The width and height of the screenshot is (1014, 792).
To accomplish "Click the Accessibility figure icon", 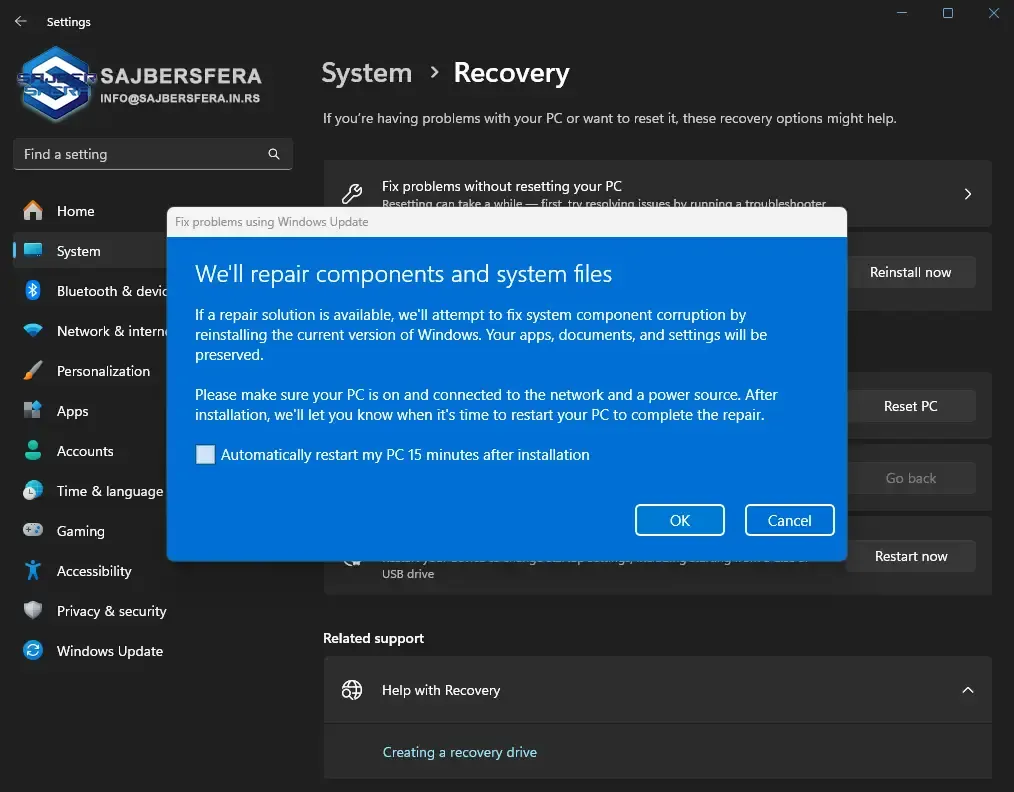I will pyautogui.click(x=33, y=571).
